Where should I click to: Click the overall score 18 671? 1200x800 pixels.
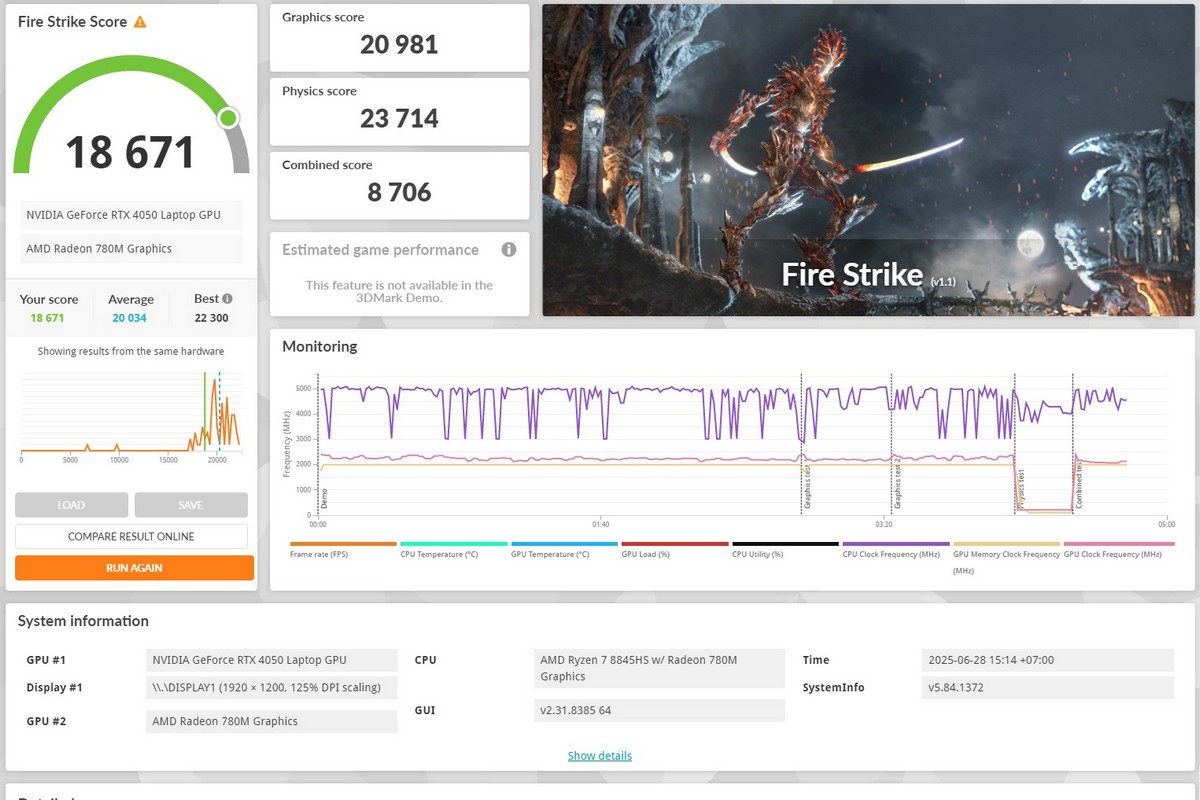click(x=130, y=152)
